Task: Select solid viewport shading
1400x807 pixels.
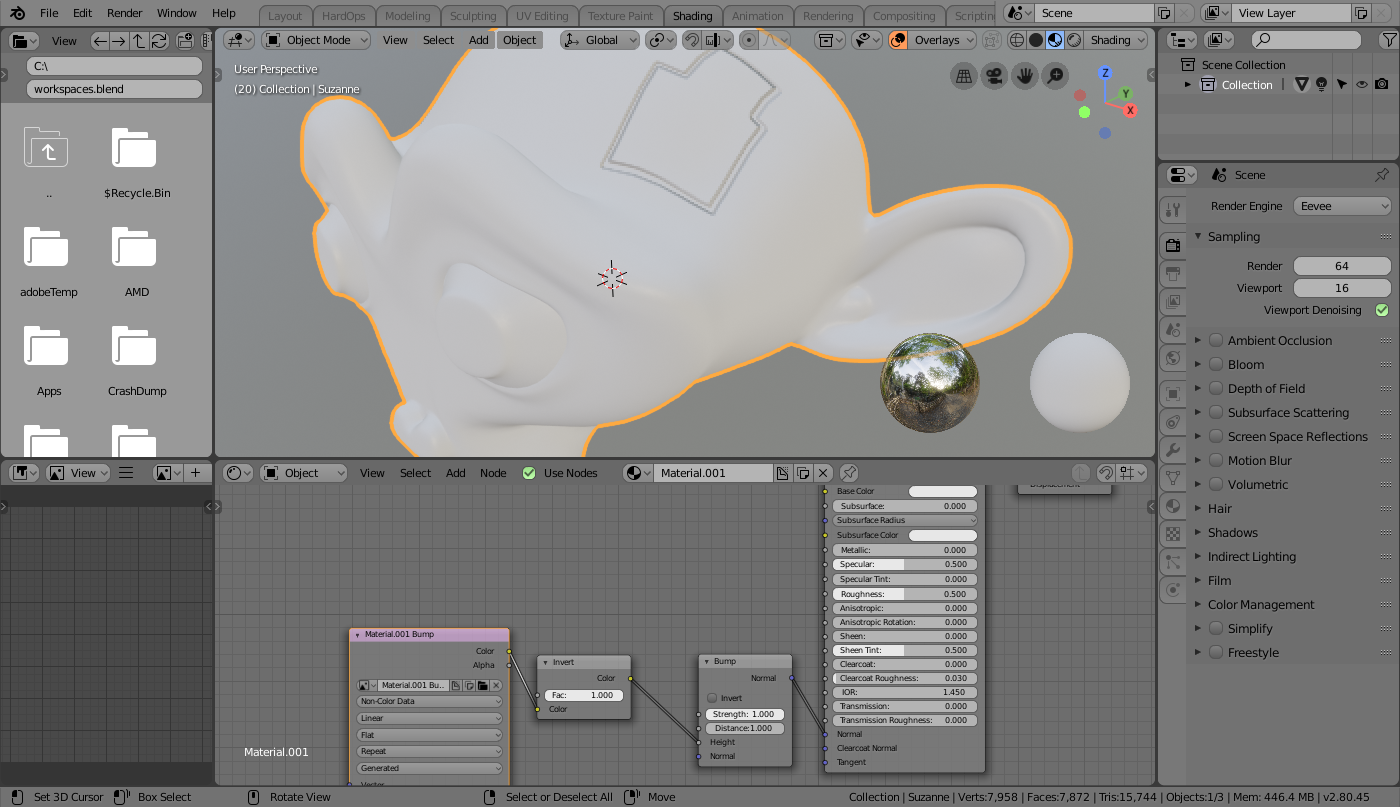Action: (1036, 40)
